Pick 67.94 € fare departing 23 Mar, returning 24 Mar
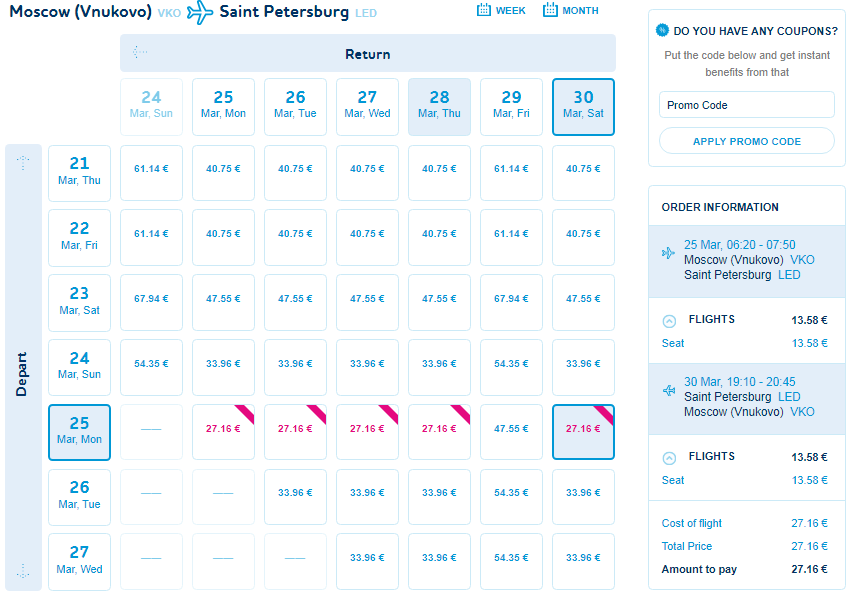The height and width of the screenshot is (598, 849). [x=151, y=302]
